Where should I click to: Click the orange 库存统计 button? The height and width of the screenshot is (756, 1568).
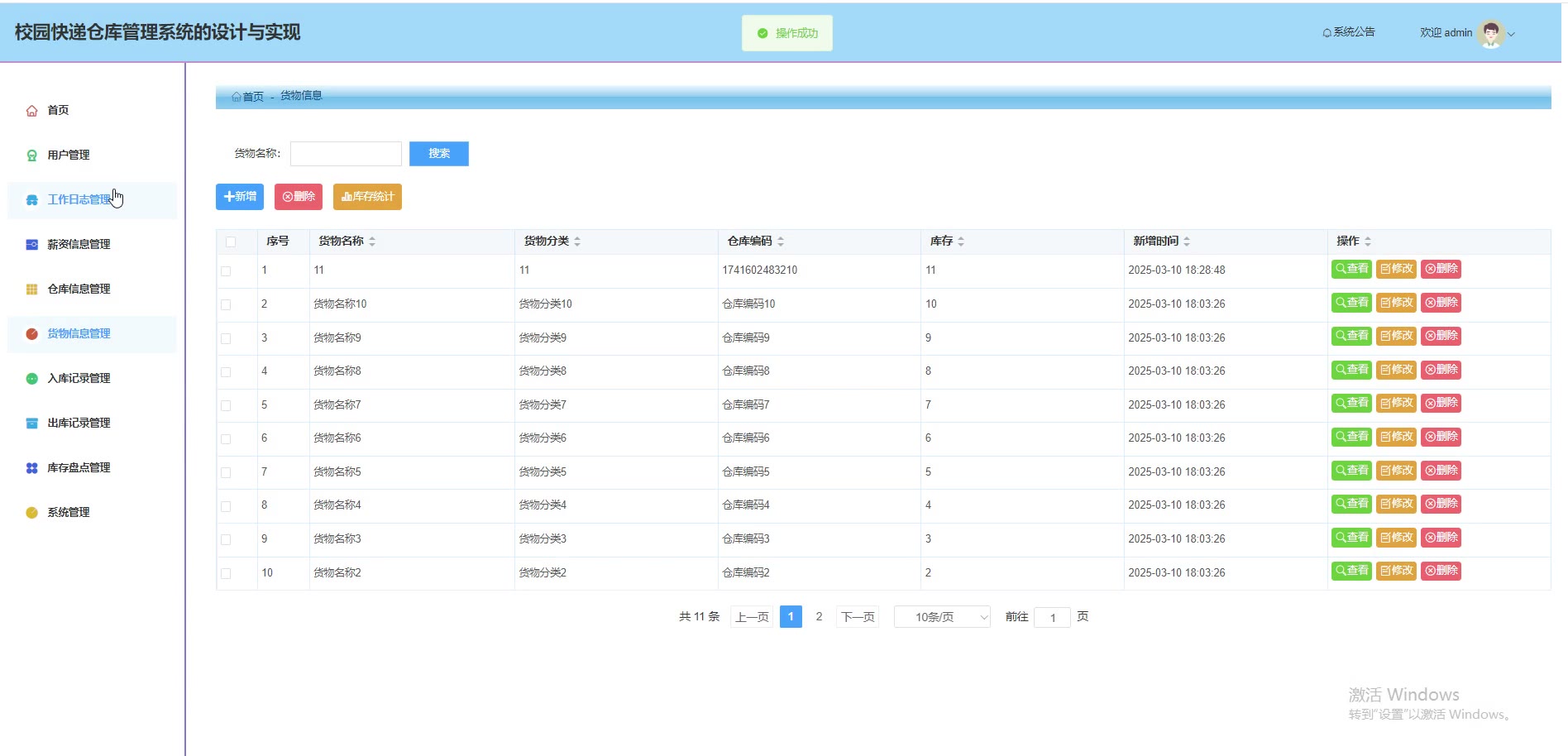(x=367, y=197)
